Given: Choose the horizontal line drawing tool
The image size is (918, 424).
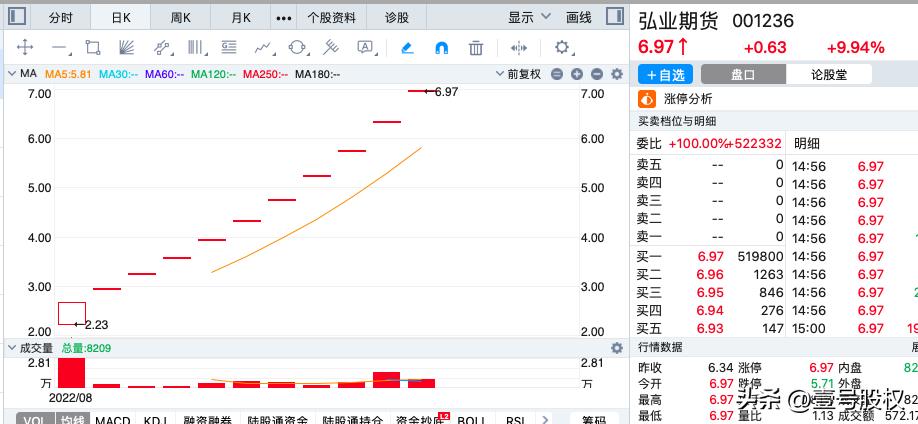Looking at the screenshot, I should (x=60, y=48).
